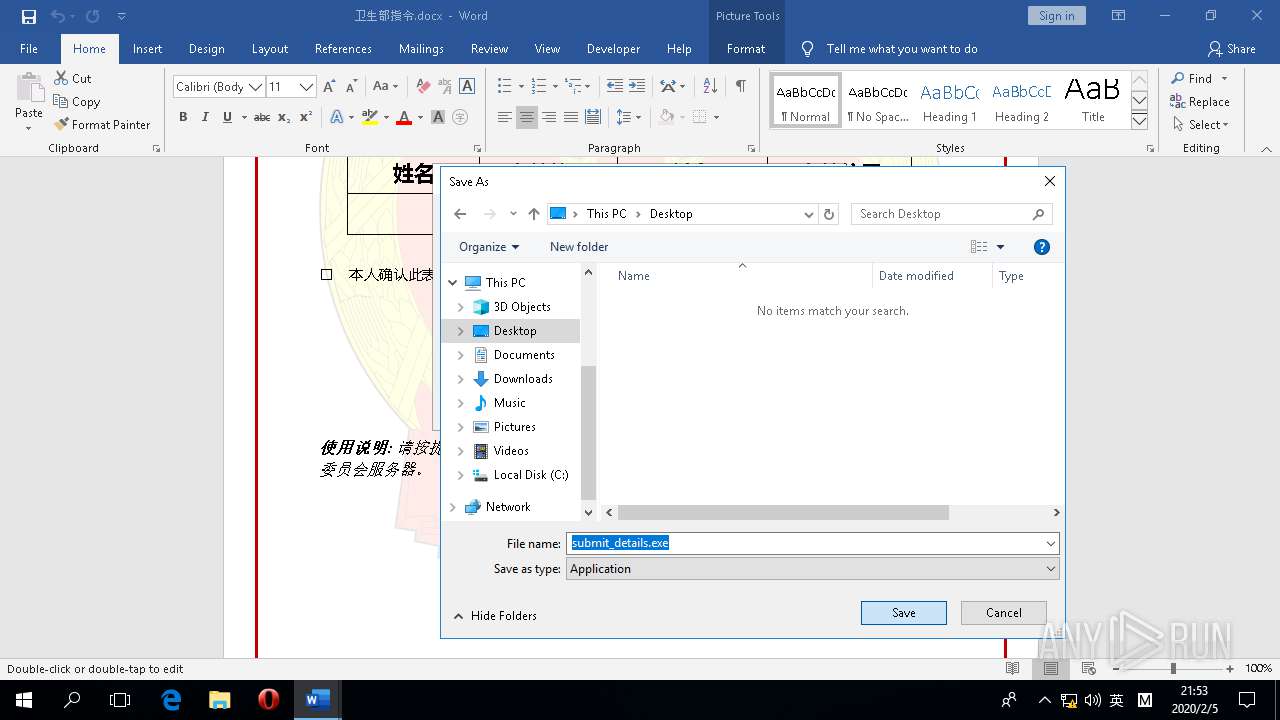Open Save As dialog help

[x=1041, y=247]
